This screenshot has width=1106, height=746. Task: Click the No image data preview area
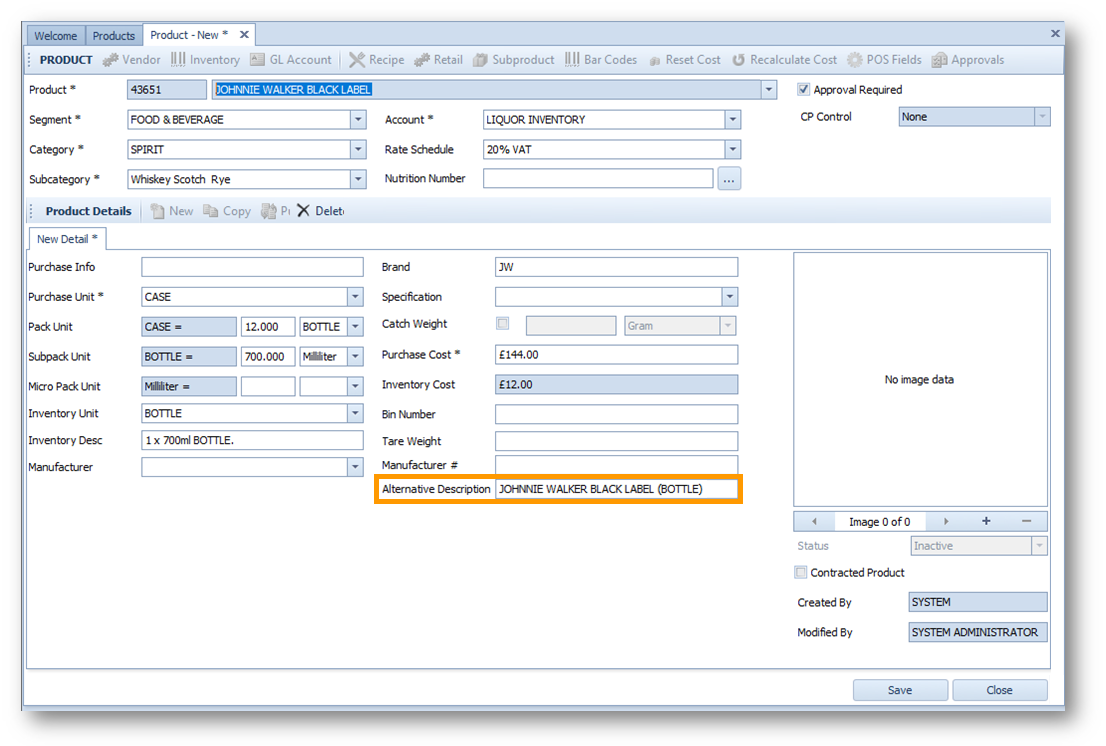pos(920,379)
